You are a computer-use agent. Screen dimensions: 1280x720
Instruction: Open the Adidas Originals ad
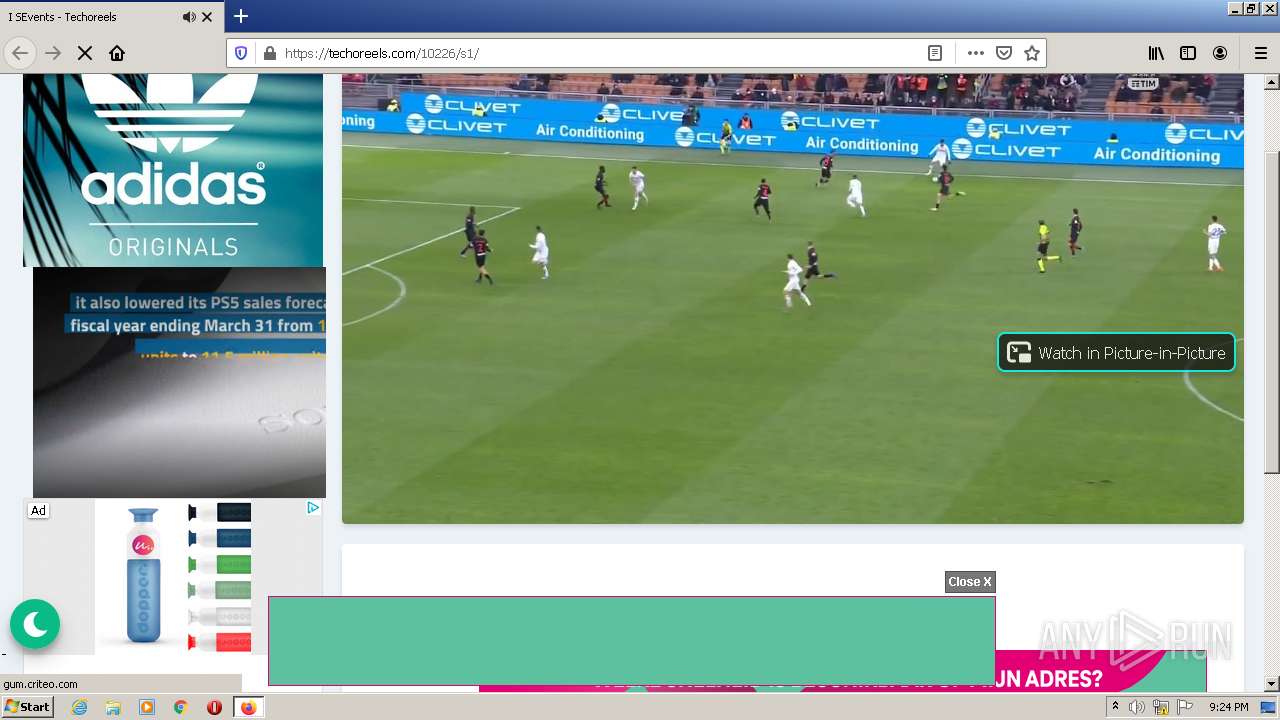[173, 170]
